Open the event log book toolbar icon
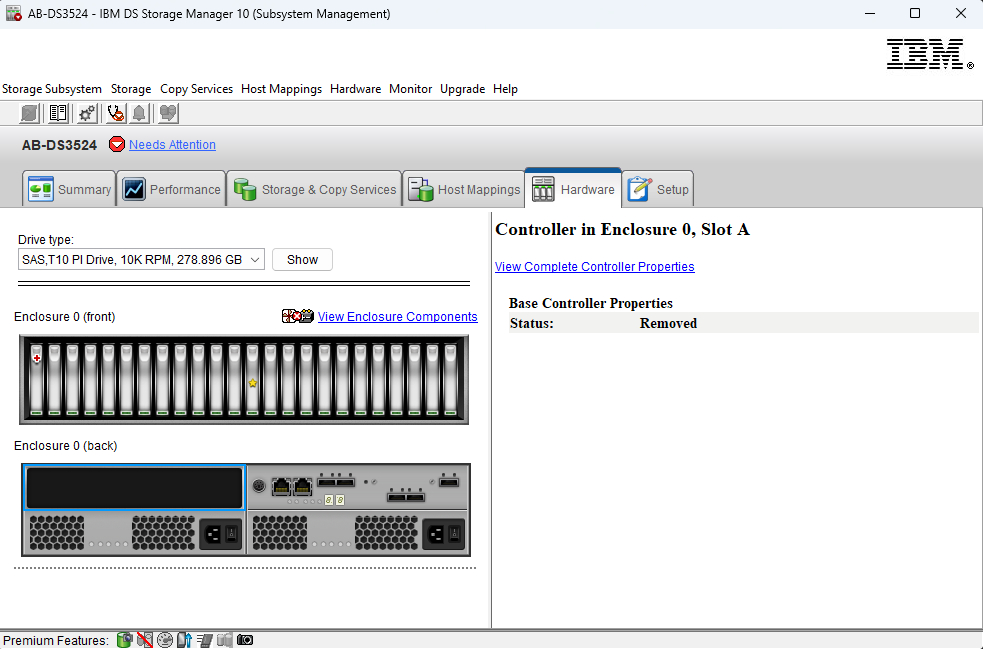The height and width of the screenshot is (649, 983). pyautogui.click(x=59, y=113)
